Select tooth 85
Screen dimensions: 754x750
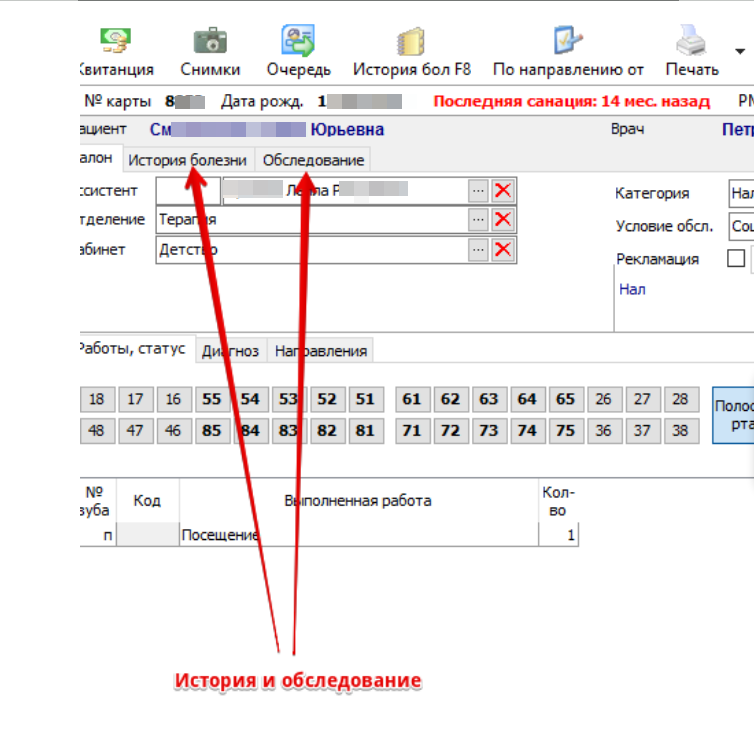(x=213, y=430)
